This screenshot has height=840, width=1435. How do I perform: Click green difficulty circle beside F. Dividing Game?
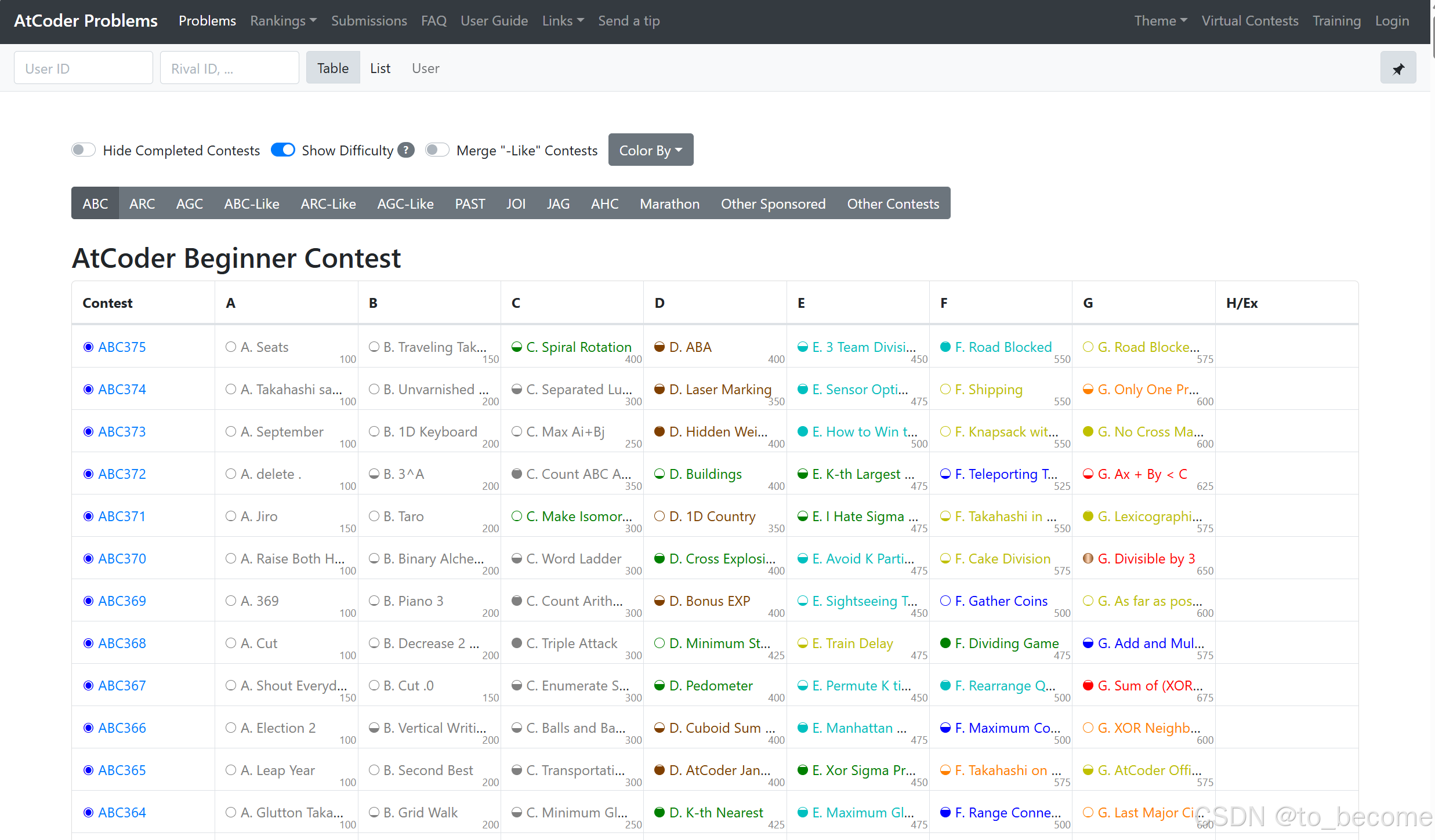click(x=945, y=643)
